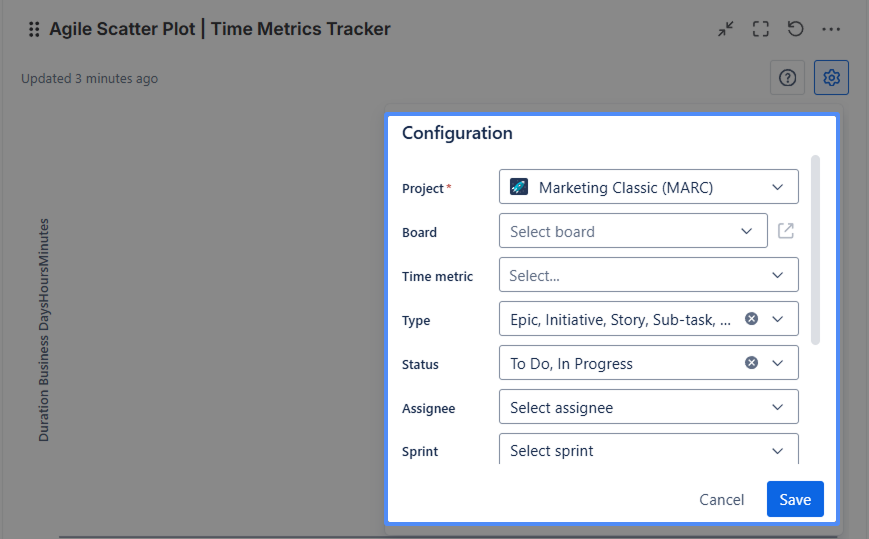The image size is (869, 539).
Task: Cancel the configuration changes
Action: click(721, 500)
